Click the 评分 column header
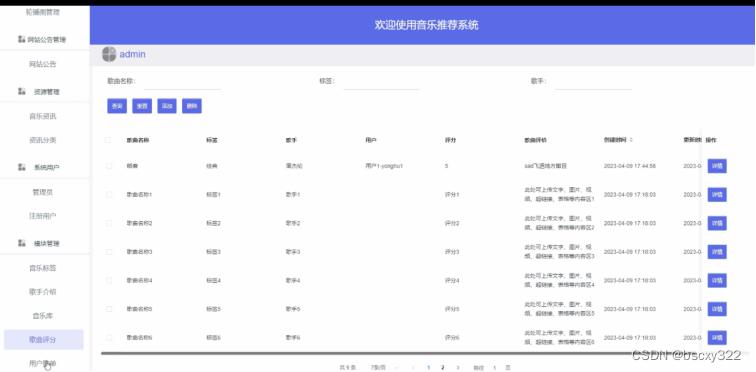 pos(450,140)
